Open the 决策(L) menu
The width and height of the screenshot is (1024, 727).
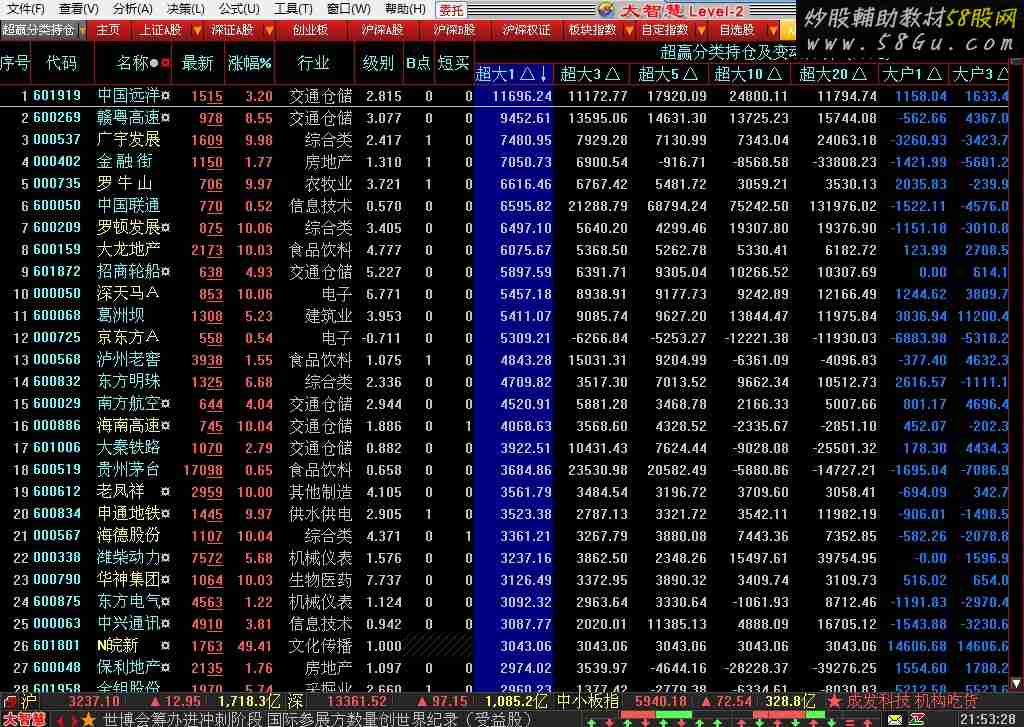(x=186, y=9)
